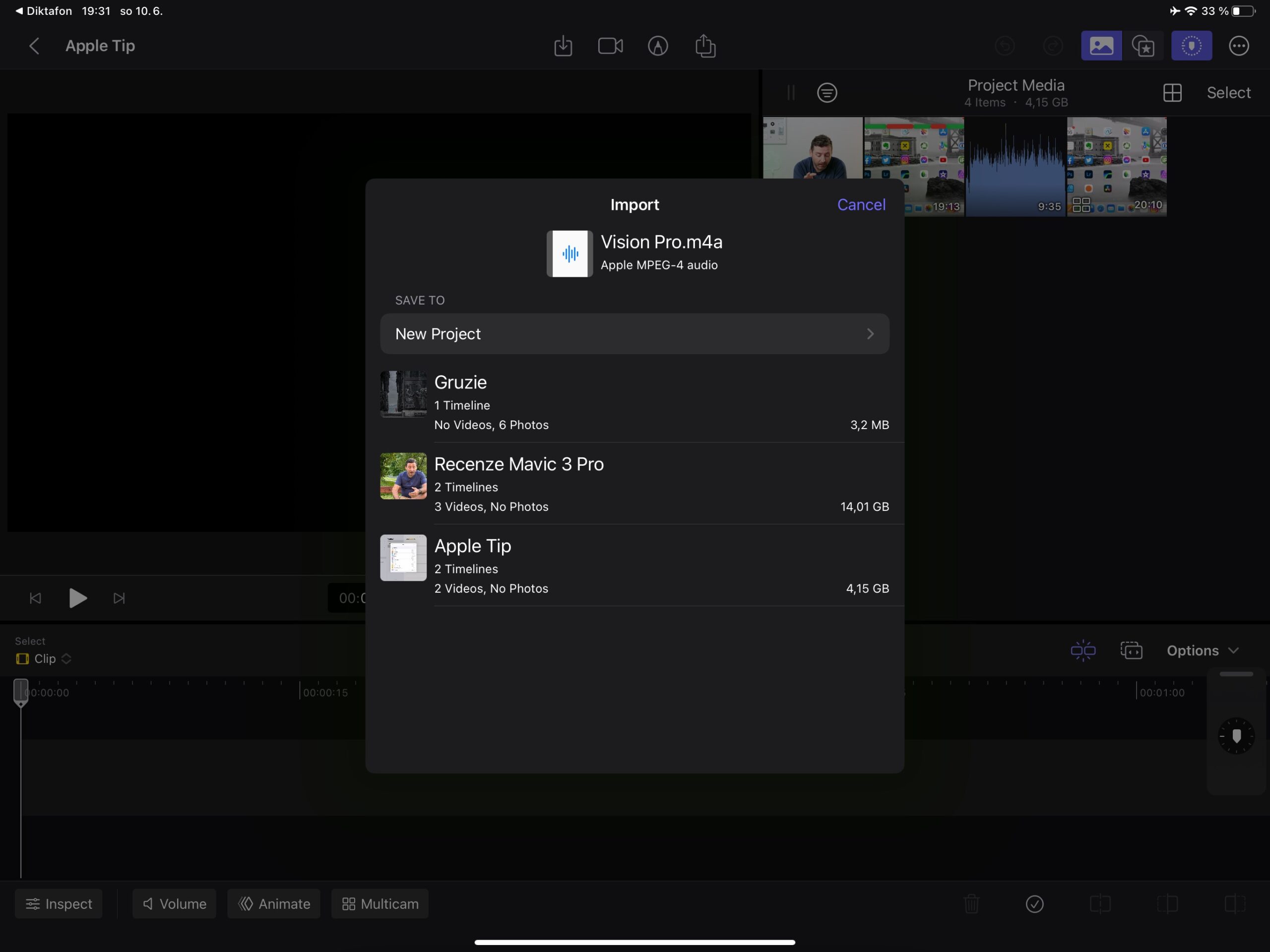Image resolution: width=1270 pixels, height=952 pixels.
Task: Tap the import media download icon
Action: coord(563,46)
